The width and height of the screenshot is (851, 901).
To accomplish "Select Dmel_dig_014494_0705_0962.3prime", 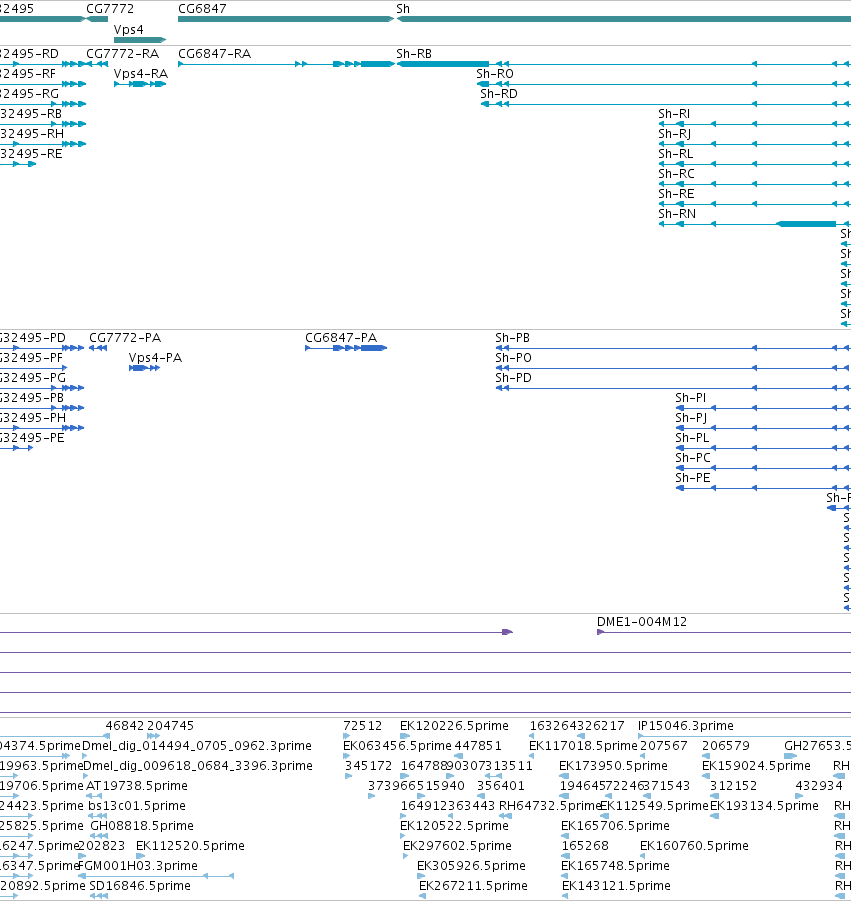I will (x=197, y=746).
